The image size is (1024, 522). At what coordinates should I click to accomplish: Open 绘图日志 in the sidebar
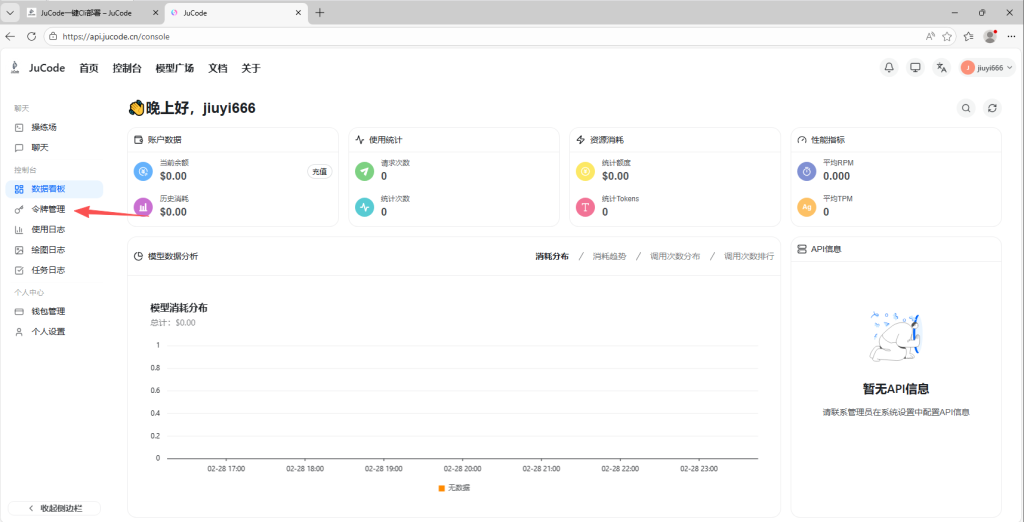(47, 250)
